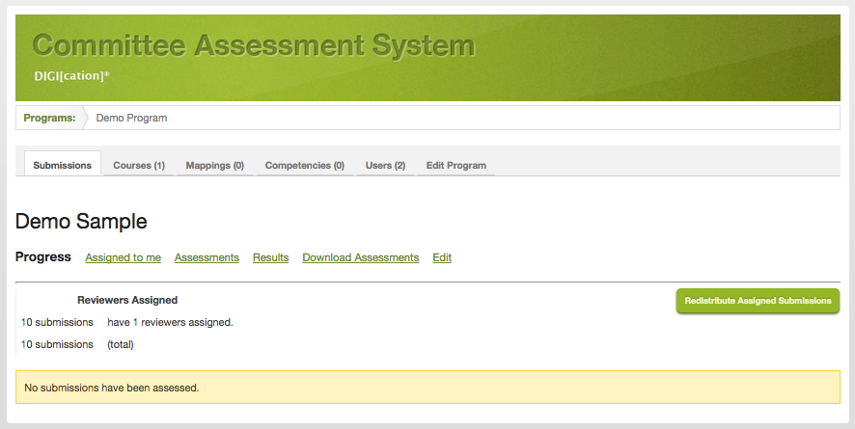This screenshot has width=855, height=429.
Task: Open the Submissions tab
Action: pyautogui.click(x=62, y=165)
